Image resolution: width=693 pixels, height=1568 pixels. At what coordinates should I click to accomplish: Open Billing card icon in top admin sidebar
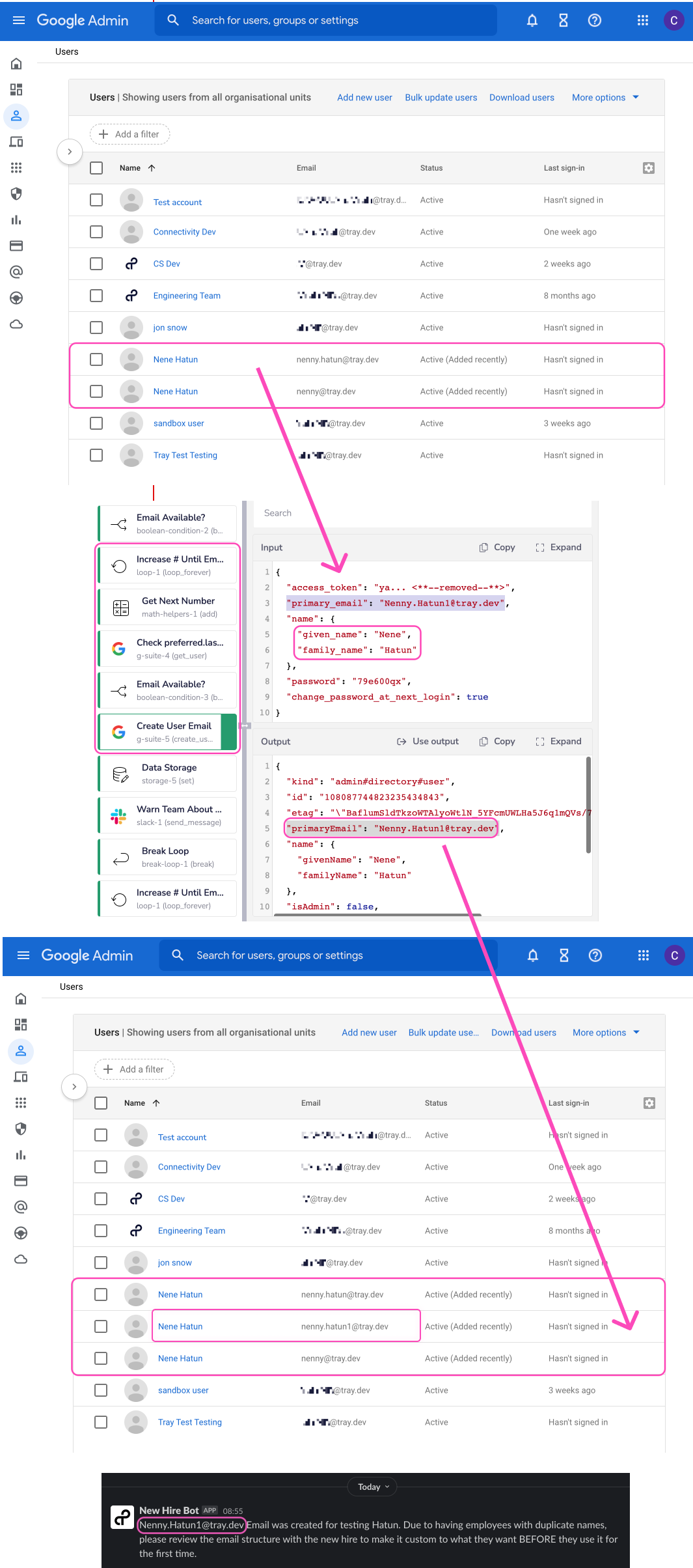16,245
